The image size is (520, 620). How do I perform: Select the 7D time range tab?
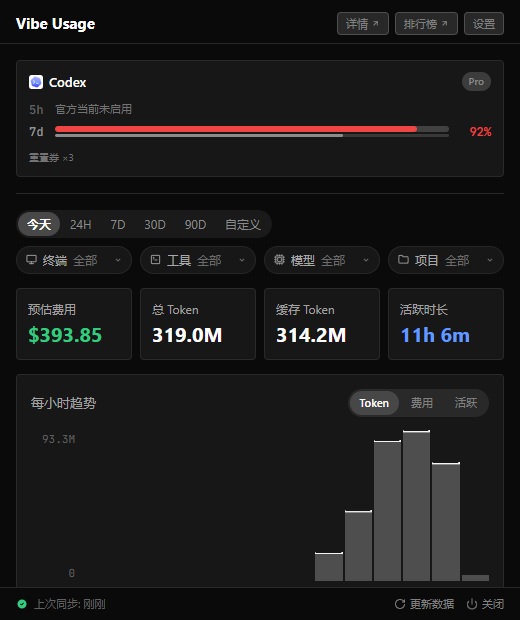tap(117, 224)
